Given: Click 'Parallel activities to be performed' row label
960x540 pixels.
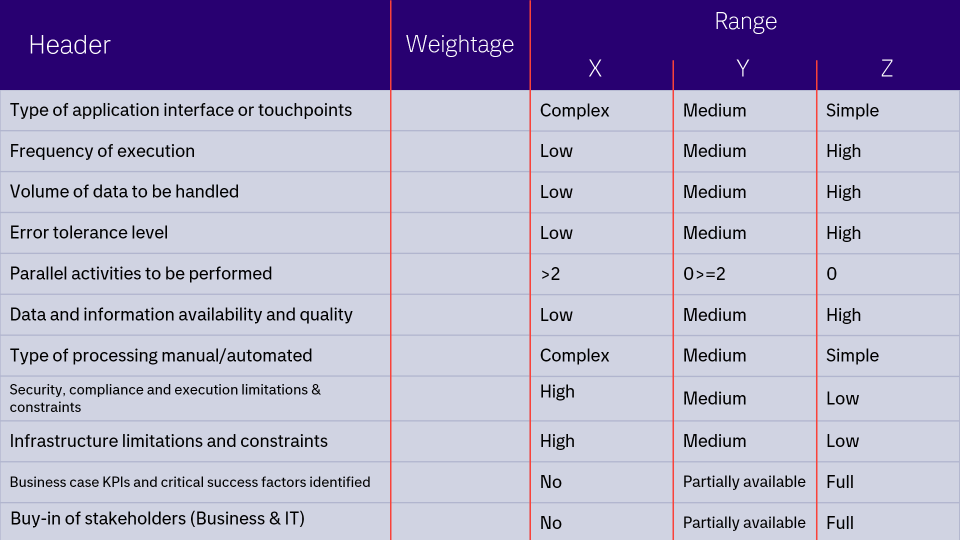Looking at the screenshot, I should click(x=141, y=274).
